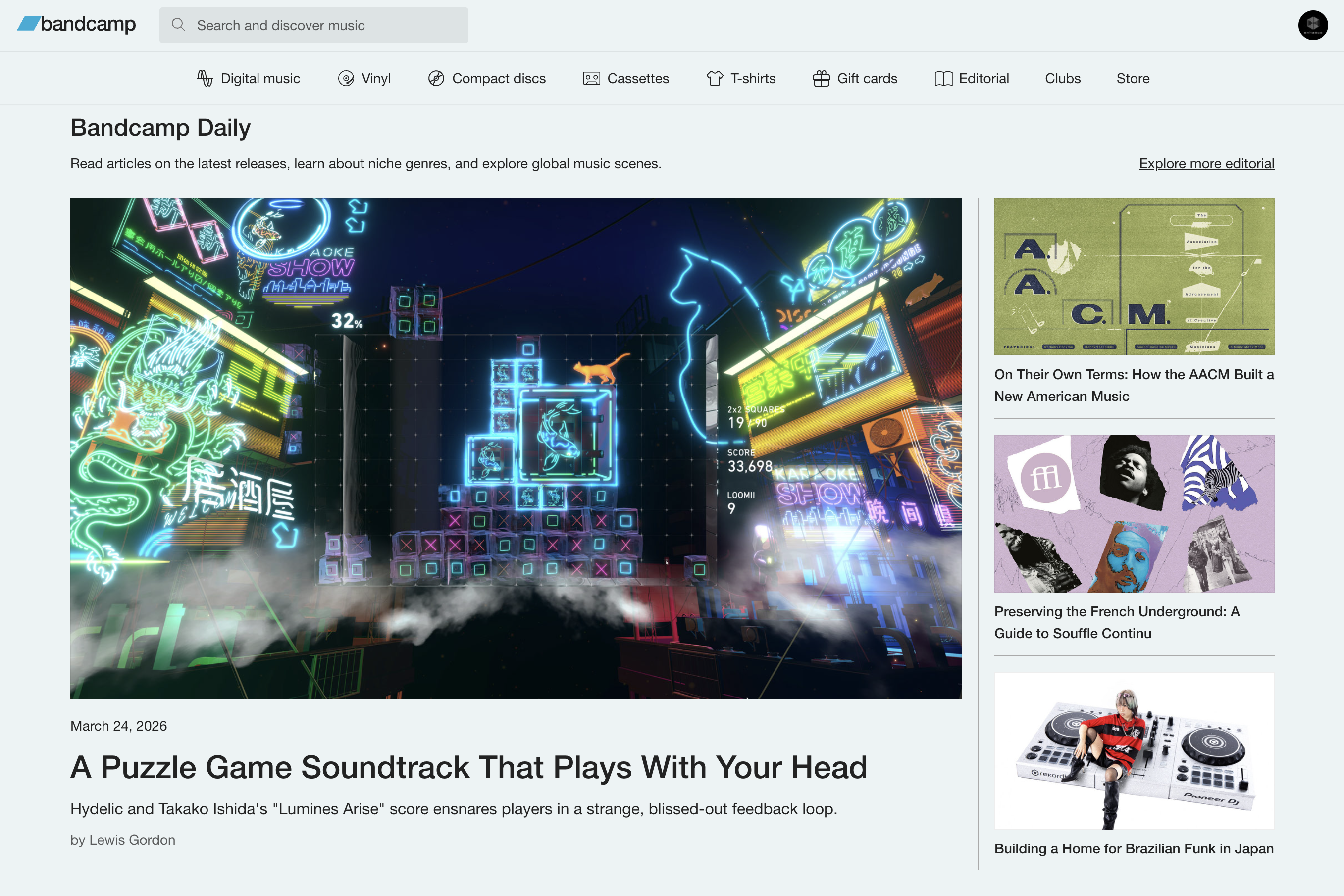This screenshot has width=1344, height=896.
Task: Go to the Store menu item
Action: (1133, 78)
